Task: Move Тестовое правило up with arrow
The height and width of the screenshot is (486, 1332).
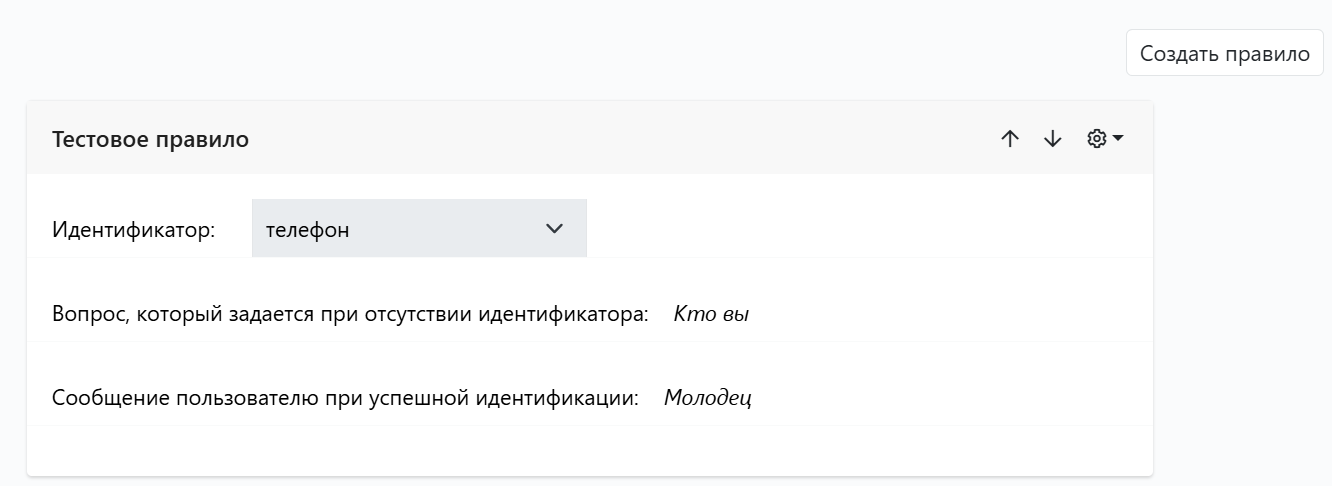Action: click(1010, 139)
